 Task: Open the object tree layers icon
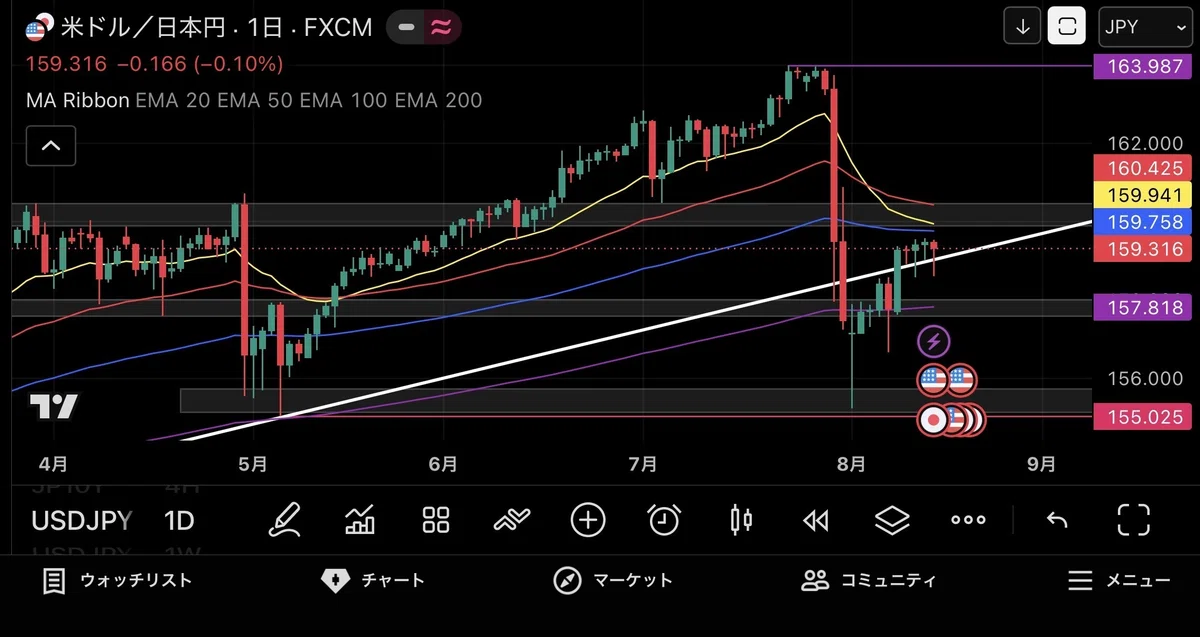[892, 520]
